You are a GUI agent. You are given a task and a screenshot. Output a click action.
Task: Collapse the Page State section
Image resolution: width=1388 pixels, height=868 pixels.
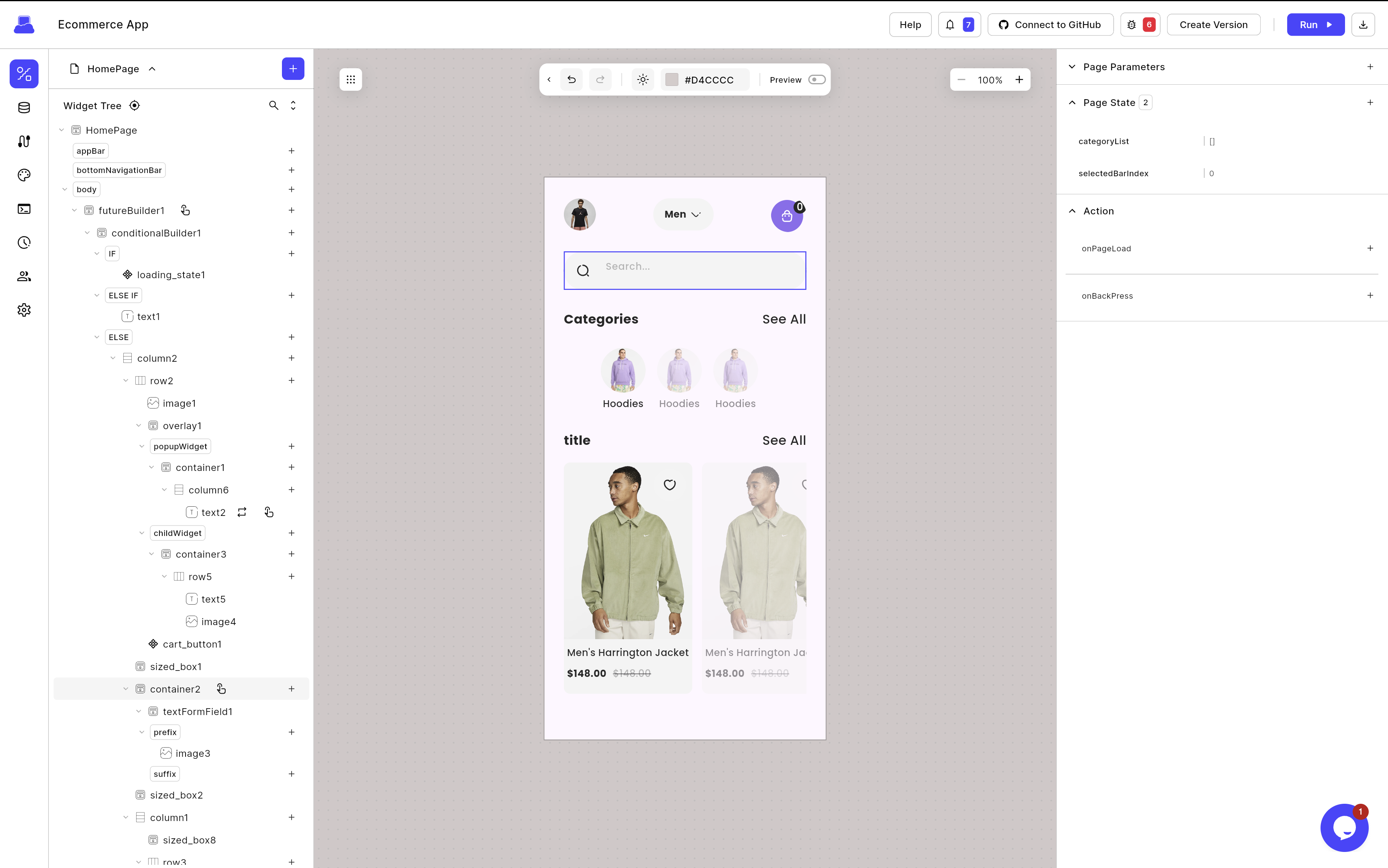(x=1072, y=102)
